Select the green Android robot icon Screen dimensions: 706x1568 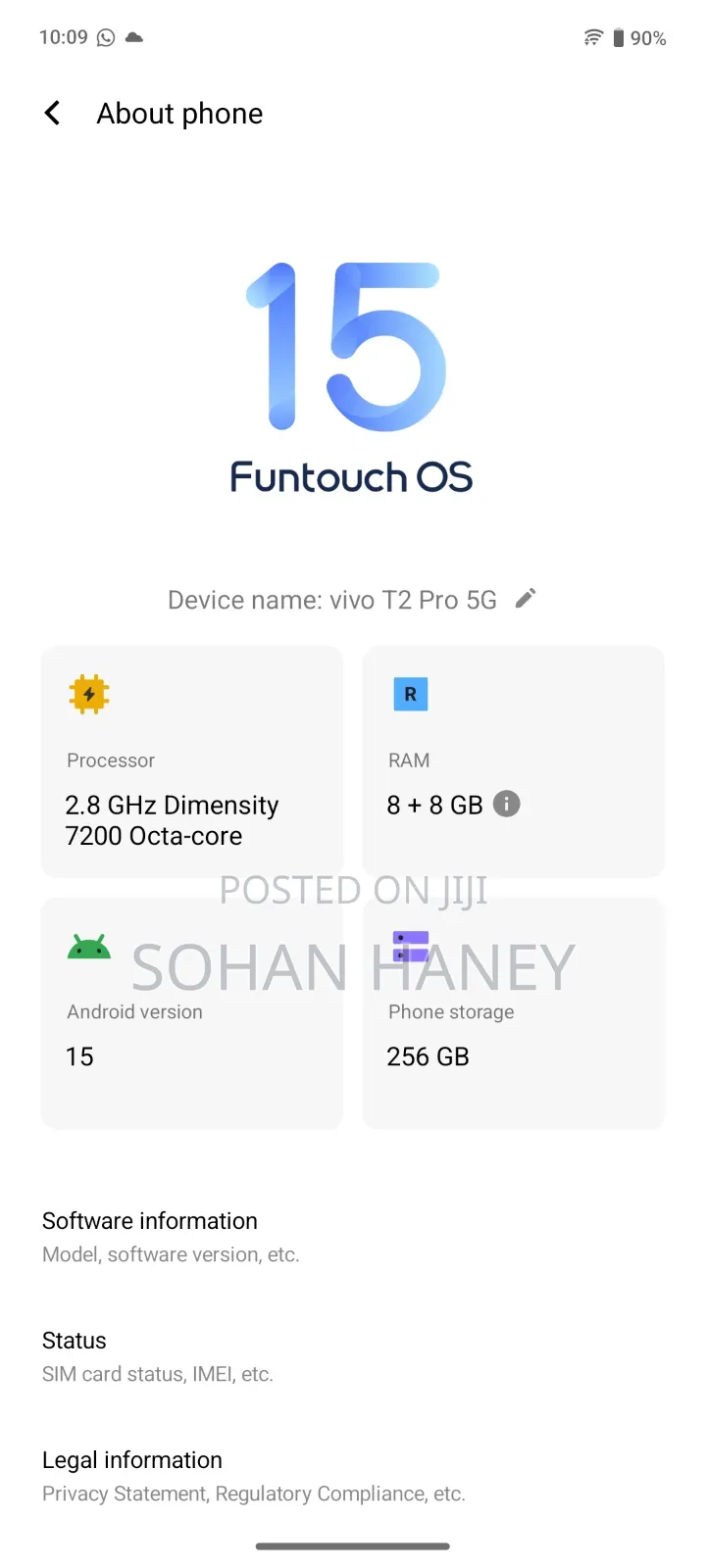tap(88, 946)
